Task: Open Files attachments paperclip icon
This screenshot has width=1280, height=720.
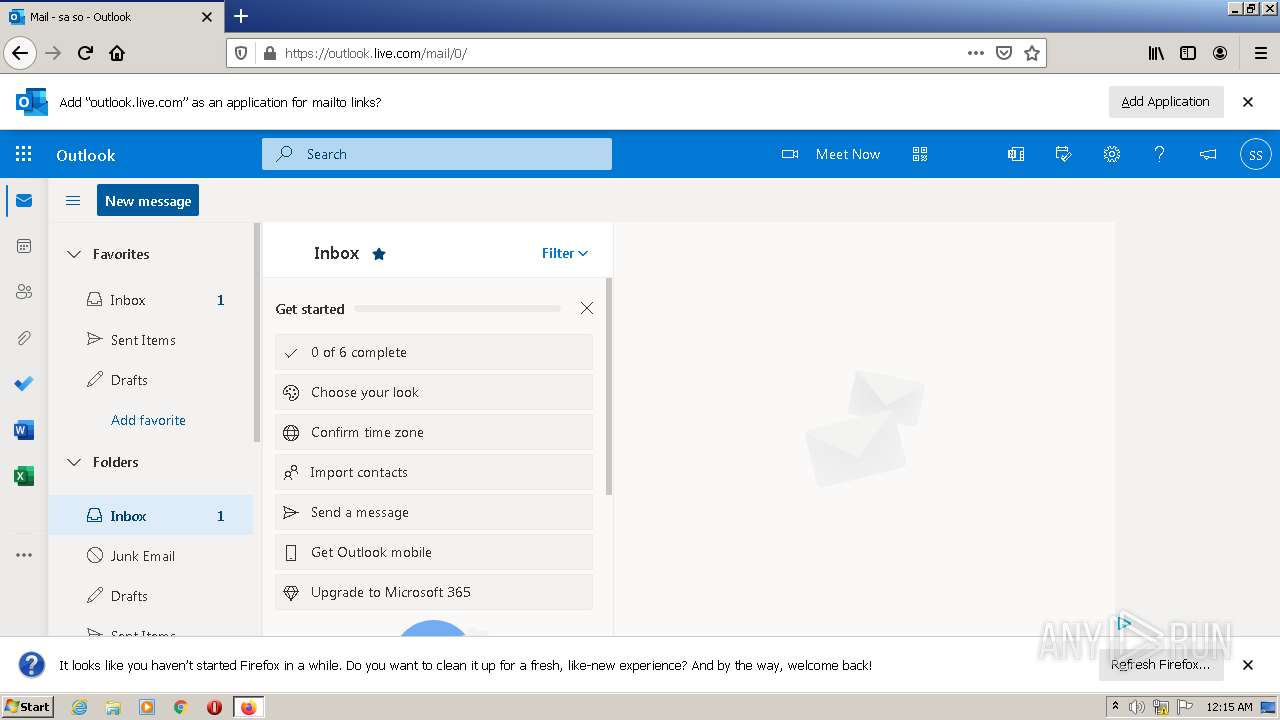Action: [24, 338]
